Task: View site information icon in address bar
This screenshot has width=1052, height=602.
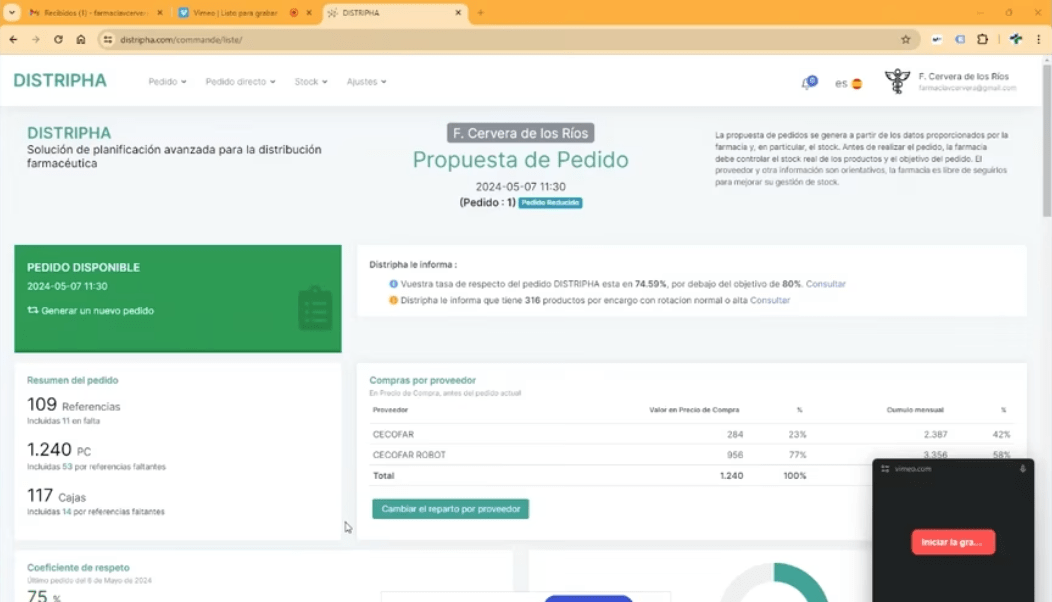Action: (107, 40)
